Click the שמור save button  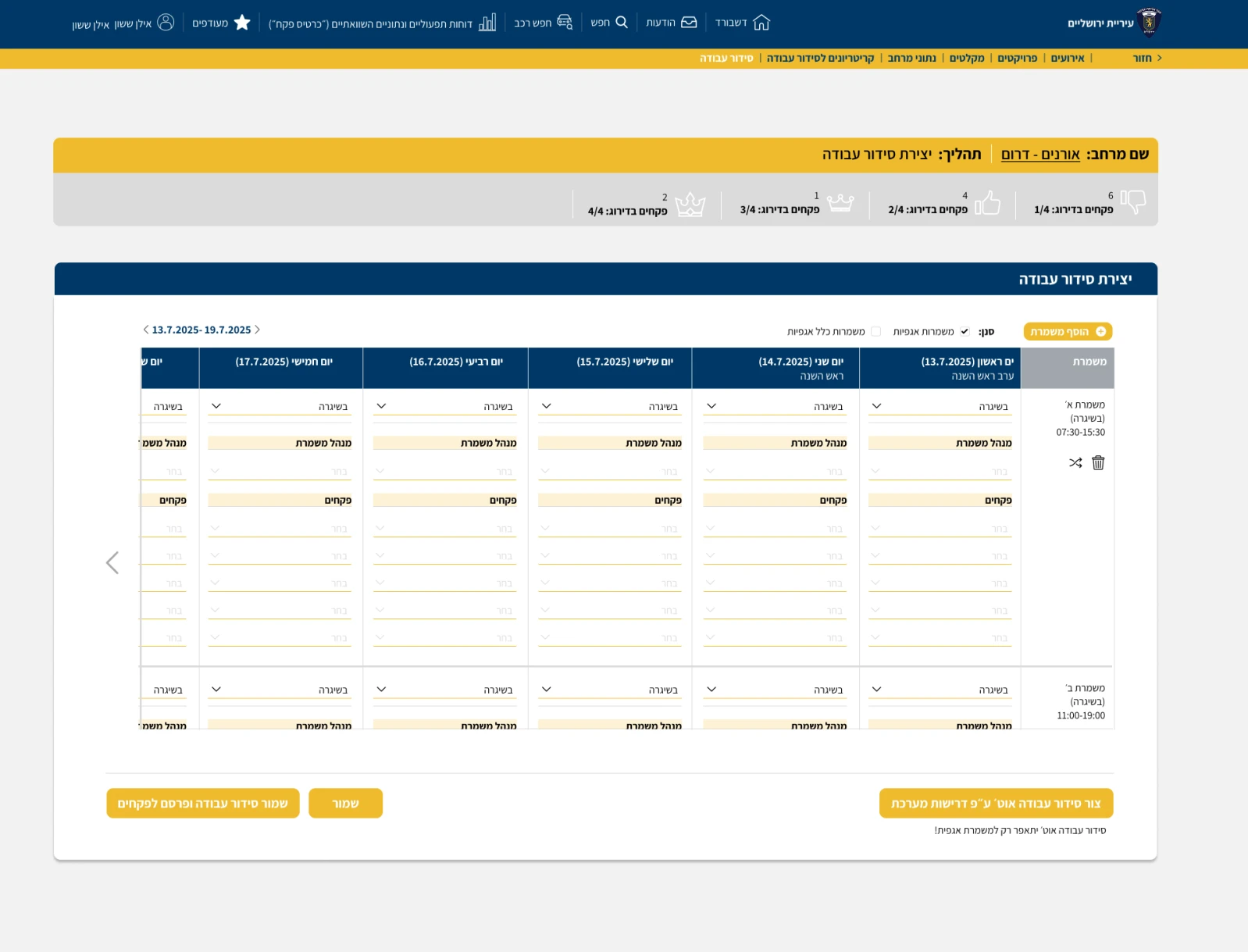click(345, 803)
